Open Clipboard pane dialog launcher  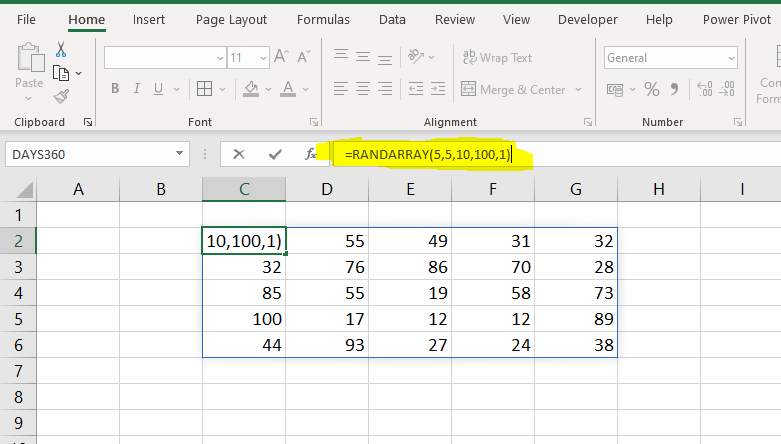(x=88, y=122)
